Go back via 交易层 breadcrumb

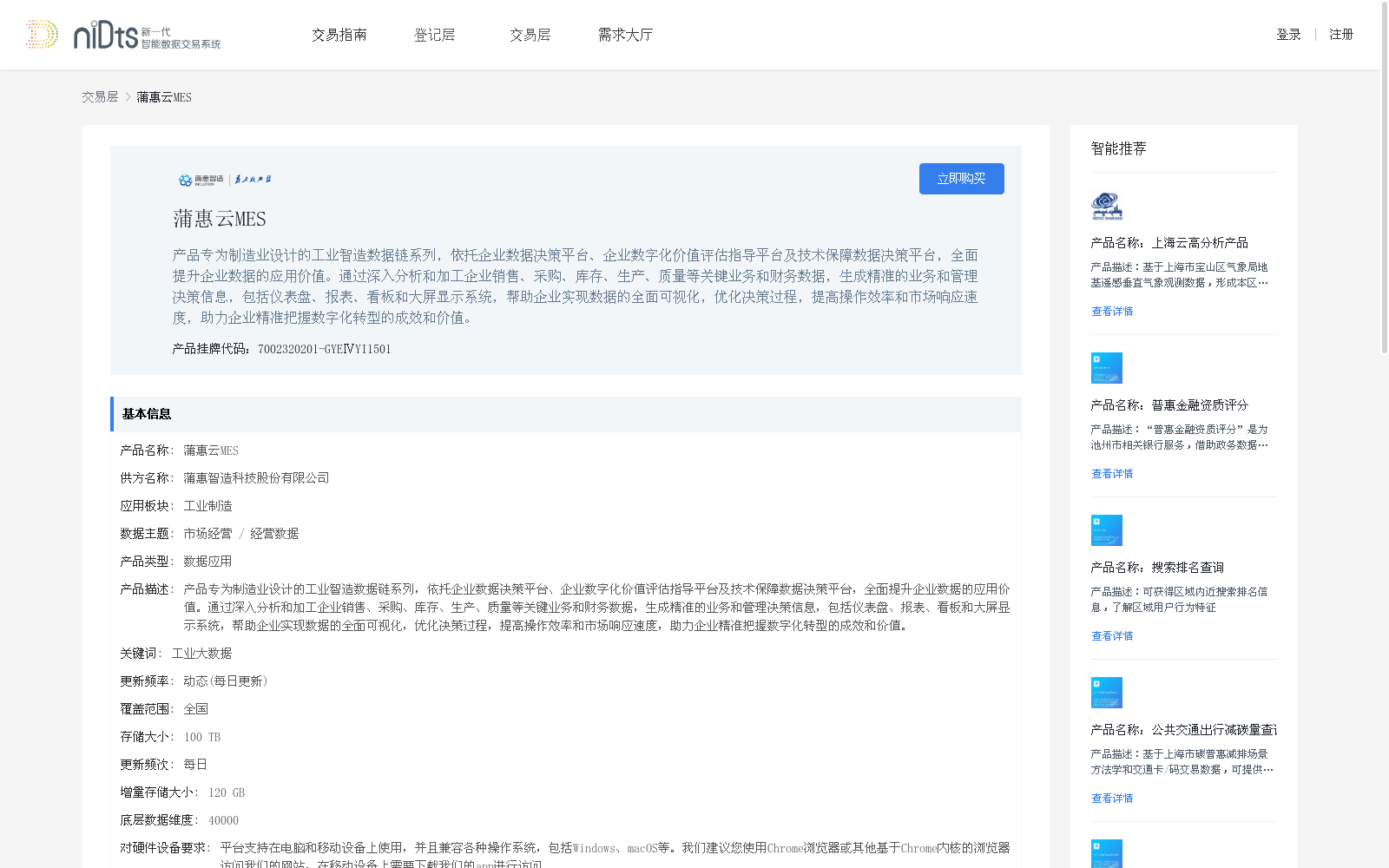(100, 97)
